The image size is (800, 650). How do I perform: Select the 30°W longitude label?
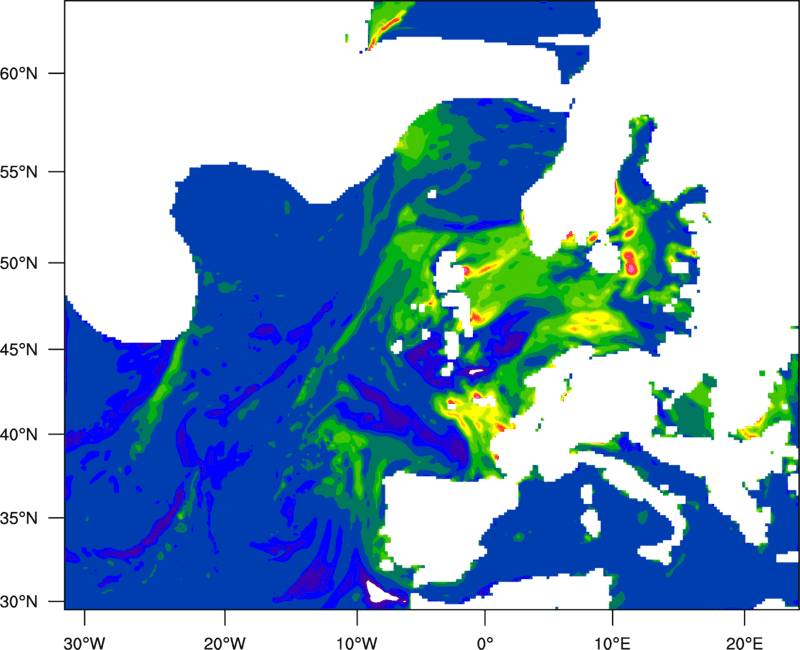tap(85, 643)
